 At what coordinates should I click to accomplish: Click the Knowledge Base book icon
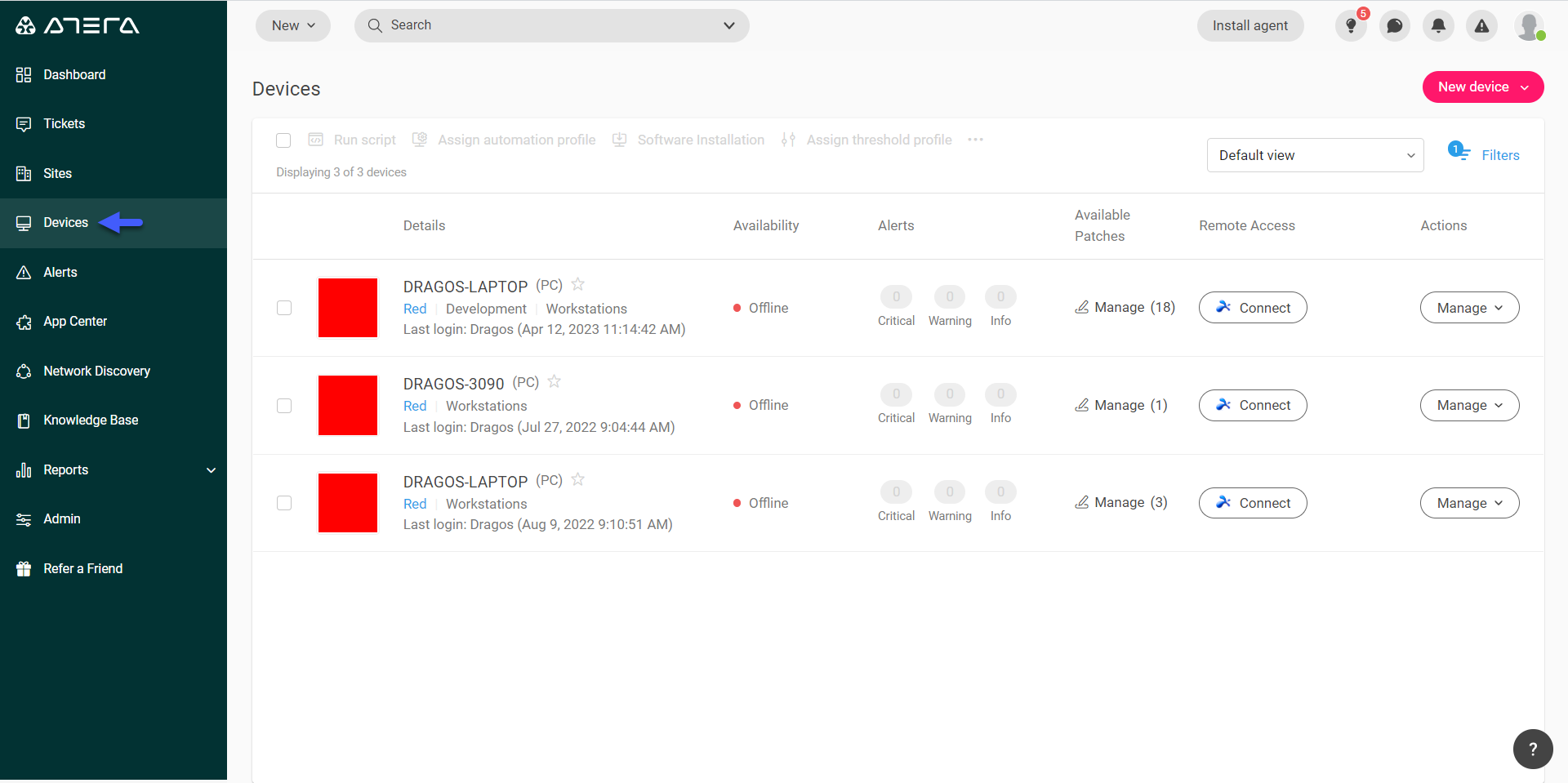click(x=24, y=420)
